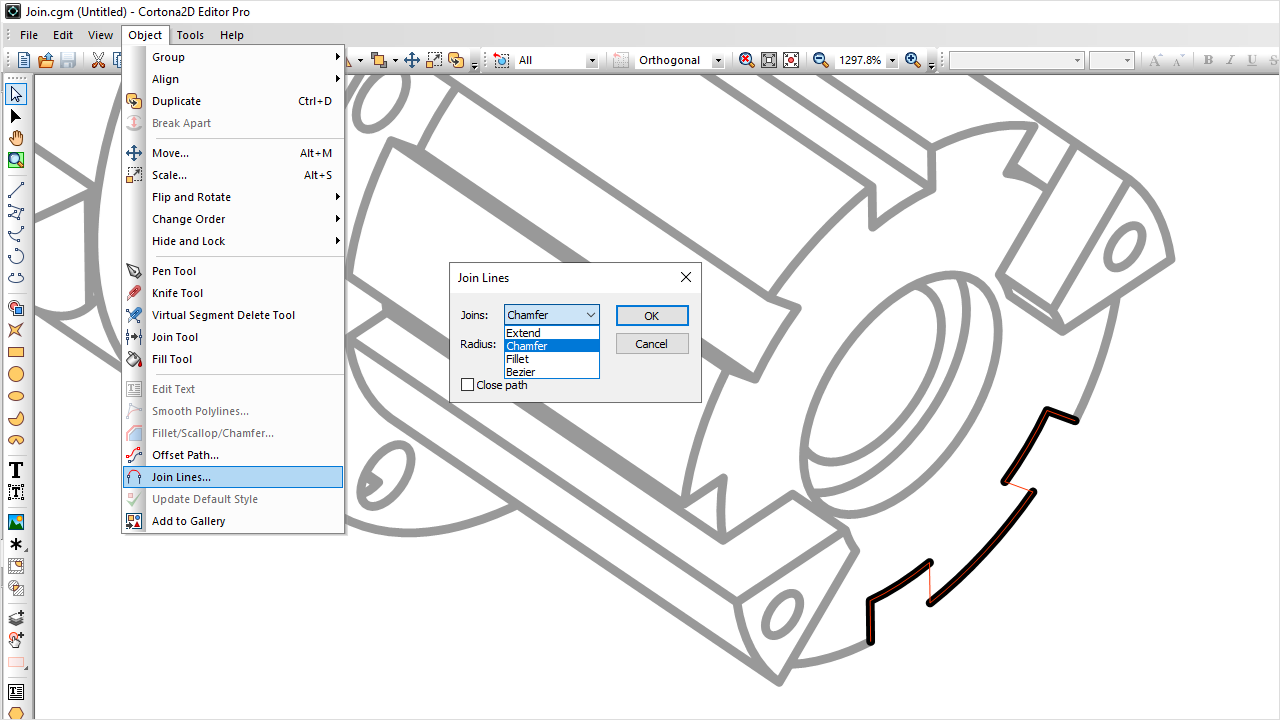The height and width of the screenshot is (720, 1280).
Task: Click OK in the Join Lines dialog
Action: 651,315
